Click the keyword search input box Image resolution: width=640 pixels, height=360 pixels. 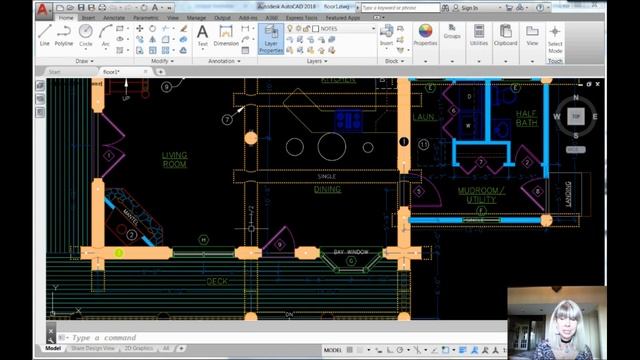pyautogui.click(x=400, y=8)
